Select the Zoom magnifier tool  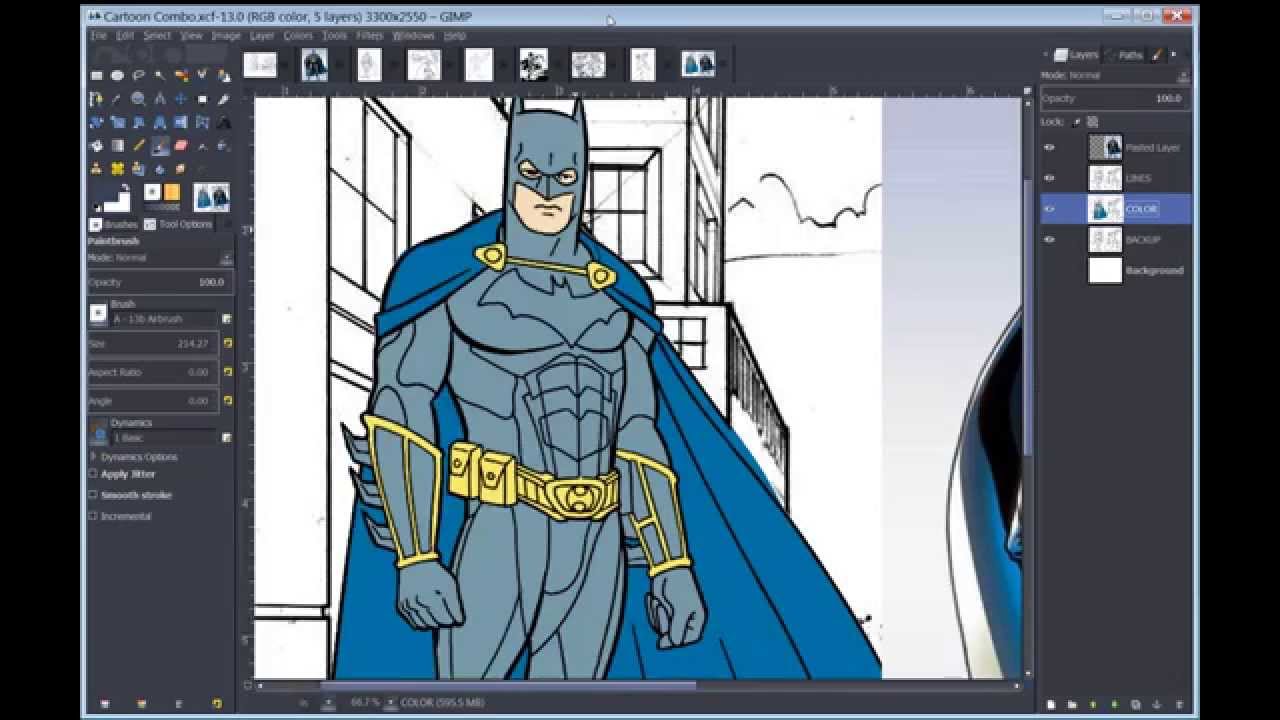(138, 99)
